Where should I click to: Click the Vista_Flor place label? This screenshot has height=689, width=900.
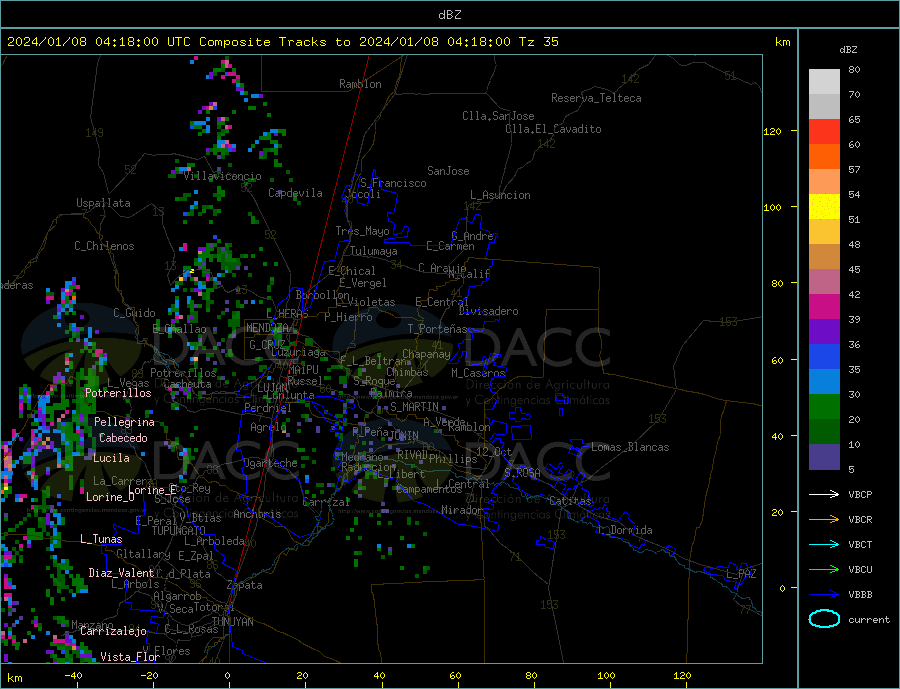(x=130, y=657)
